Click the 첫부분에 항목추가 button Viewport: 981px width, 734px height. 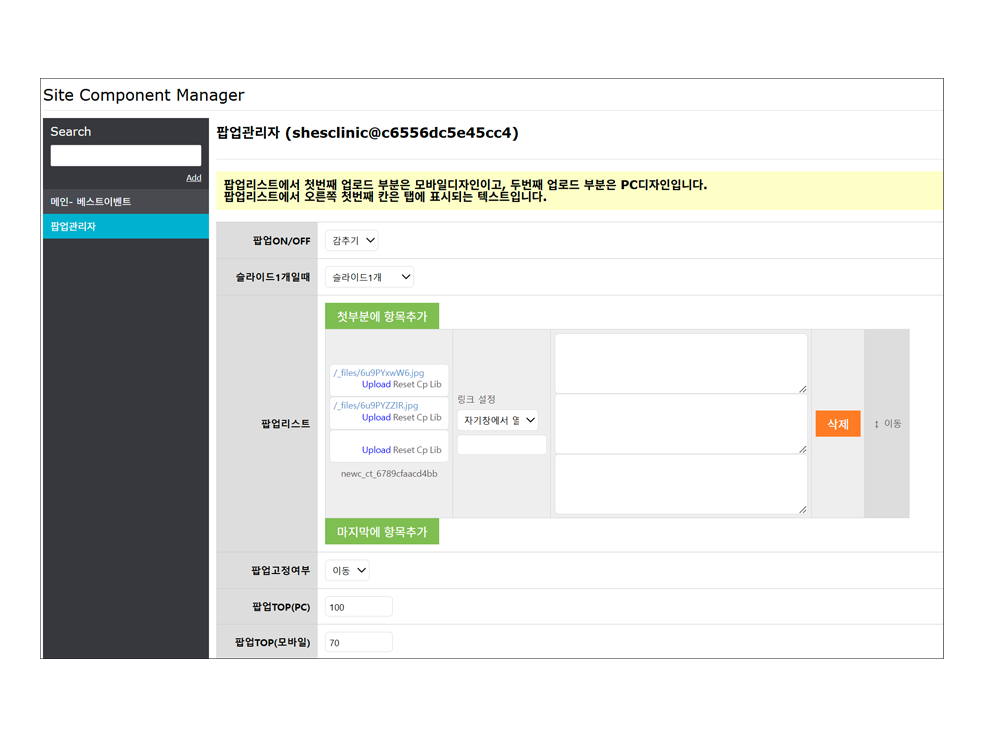pyautogui.click(x=382, y=317)
